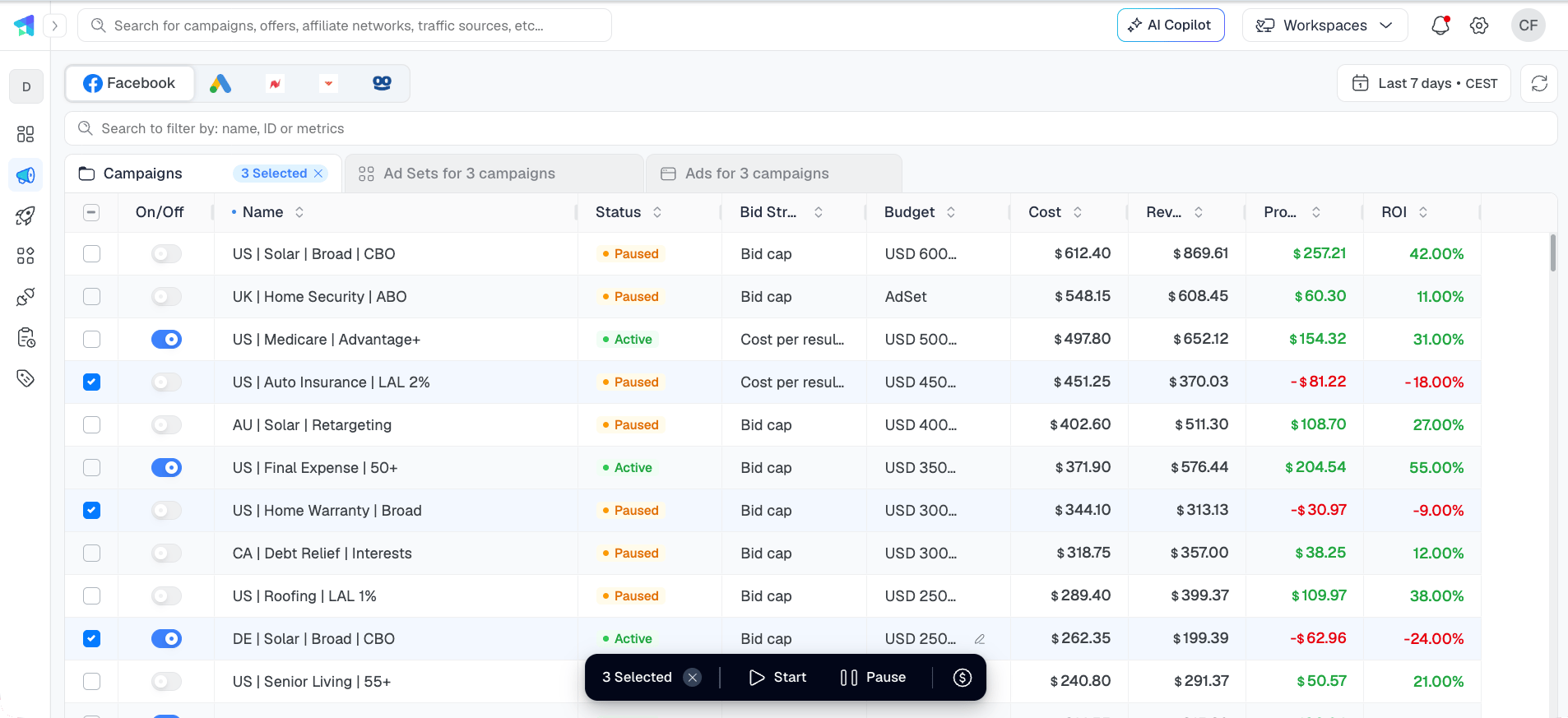Open the Ad Sets for 3 campaigns tab
The image size is (1568, 718).
tap(494, 174)
